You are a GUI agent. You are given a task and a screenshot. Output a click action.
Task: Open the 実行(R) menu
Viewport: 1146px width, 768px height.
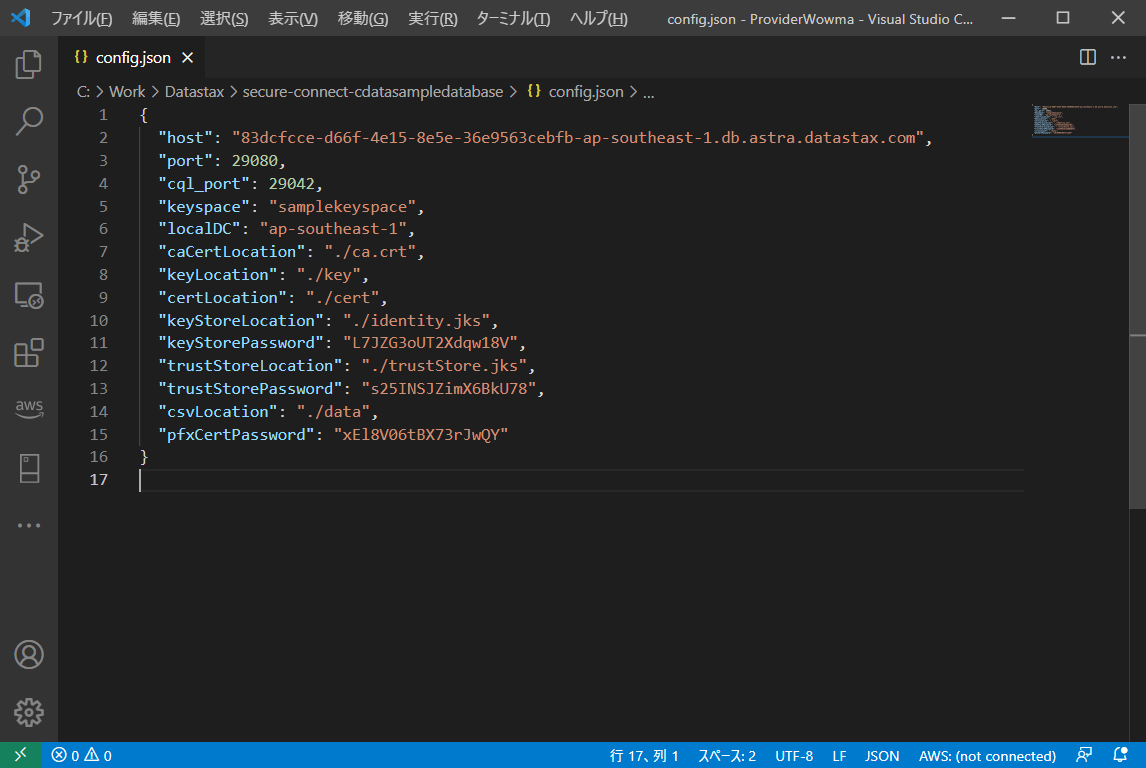(433, 18)
